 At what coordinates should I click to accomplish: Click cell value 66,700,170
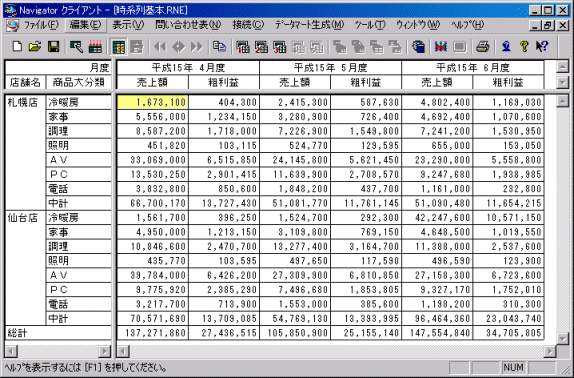coord(153,203)
